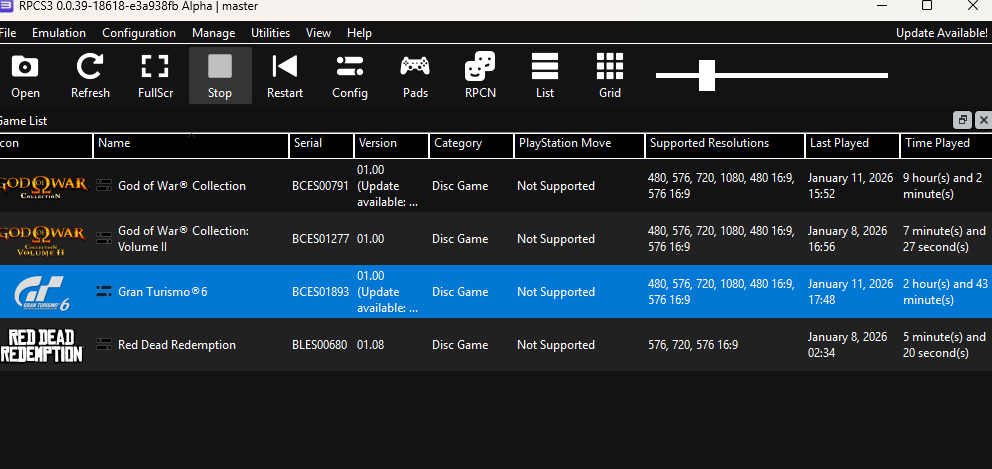Click the Update Available! notice
The width and height of the screenshot is (992, 469).
coord(941,33)
